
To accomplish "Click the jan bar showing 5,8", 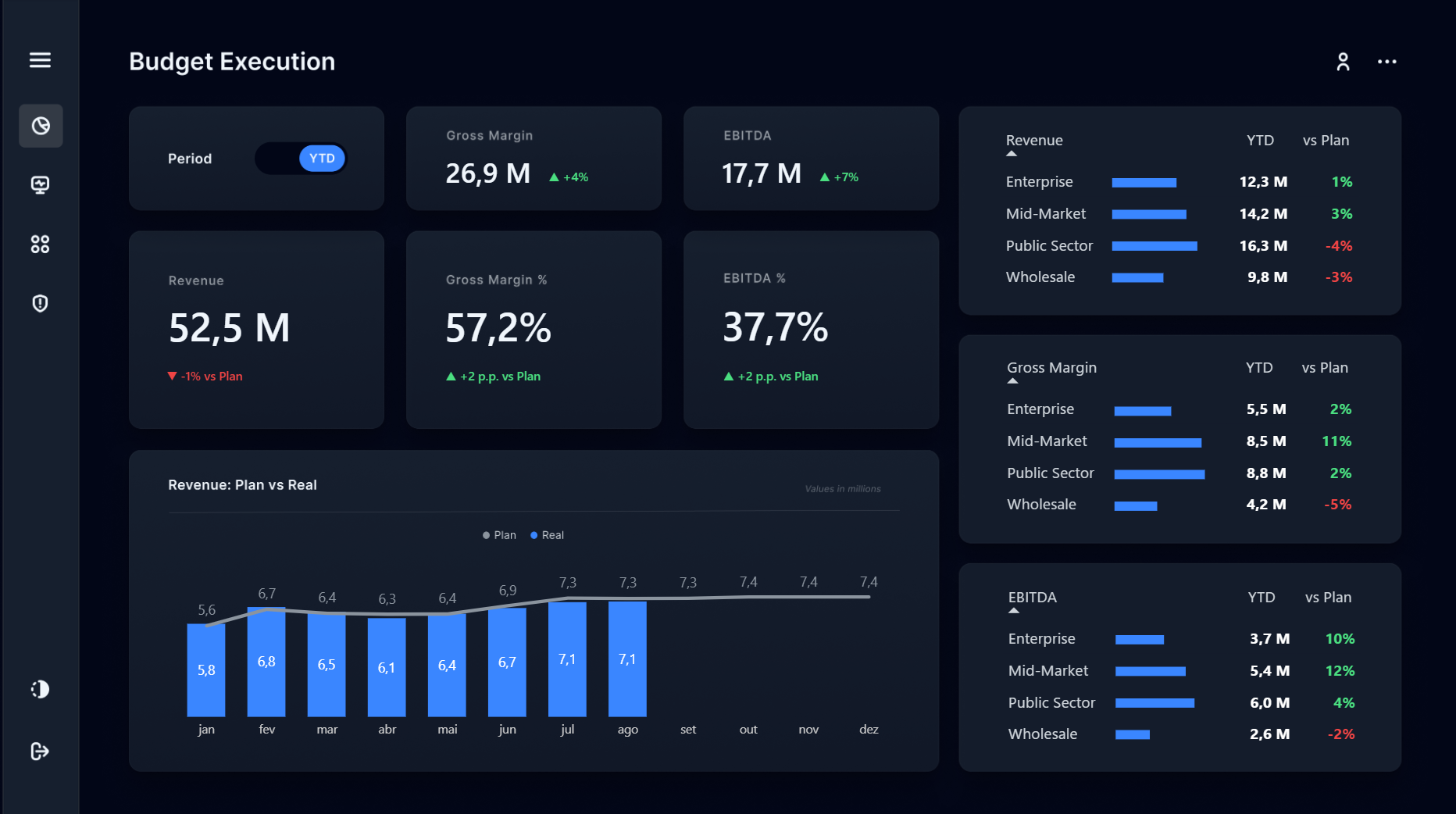I will pos(206,670).
